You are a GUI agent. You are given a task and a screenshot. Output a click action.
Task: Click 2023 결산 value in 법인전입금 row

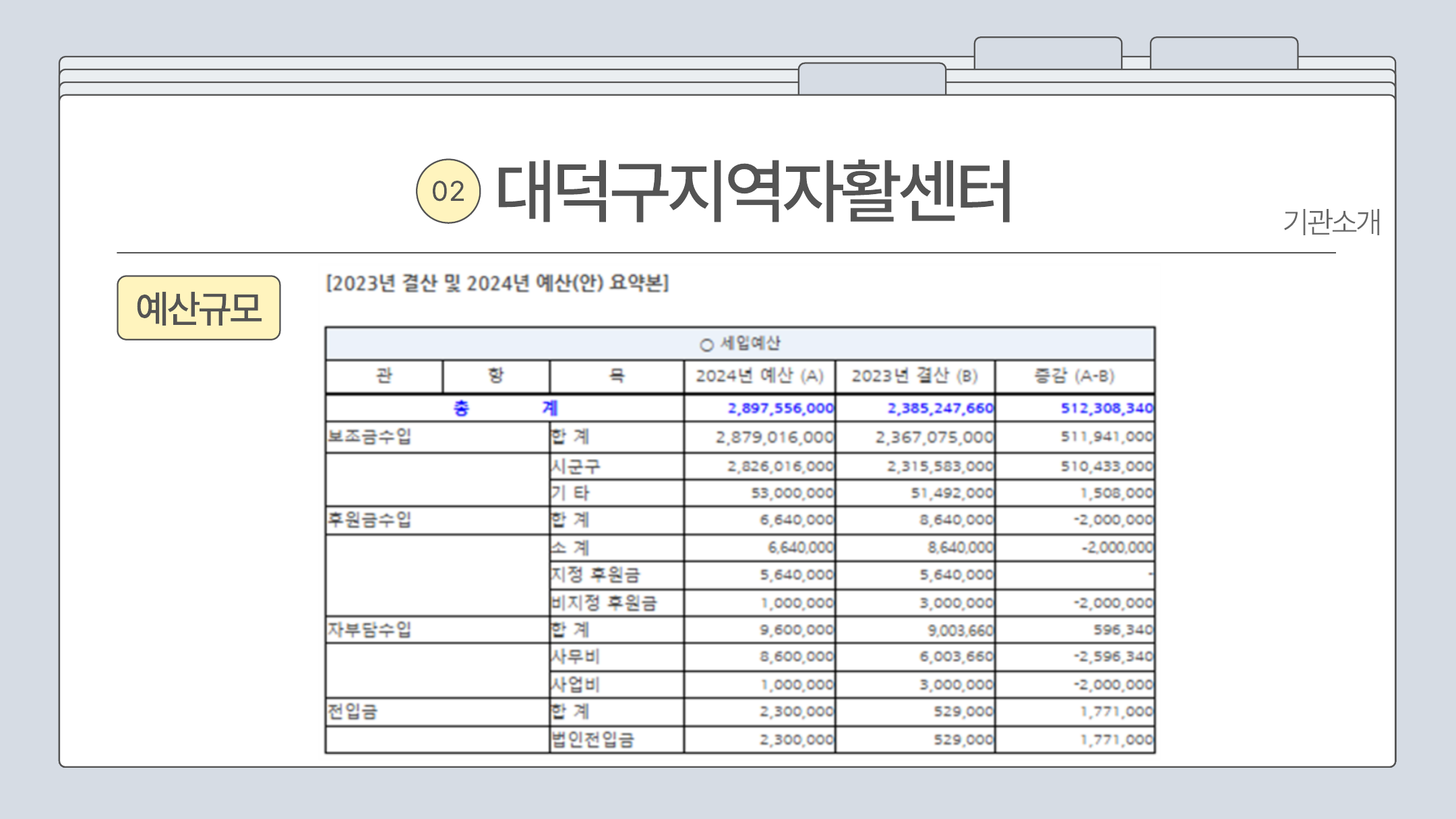coord(964,740)
